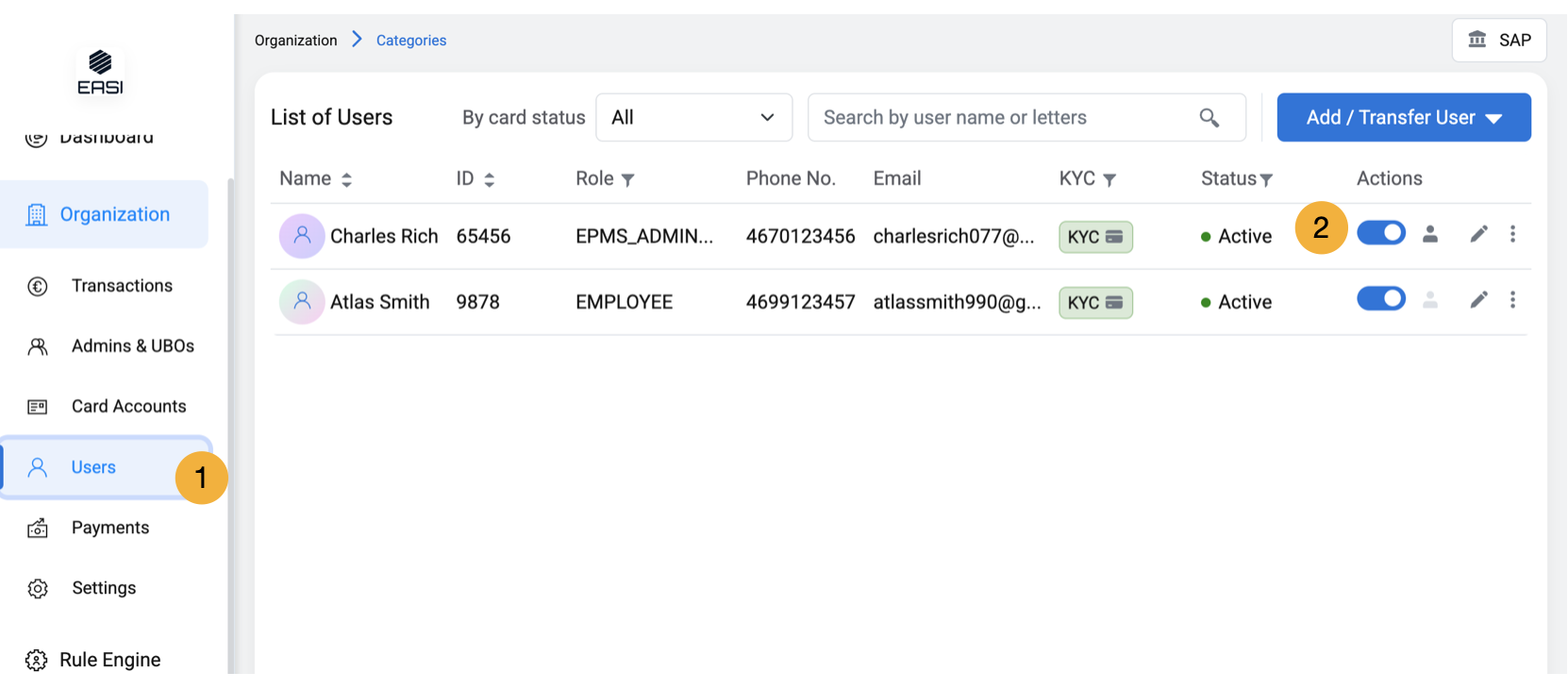
Task: Toggle off Atlas Smith active switch
Action: coord(1380,299)
